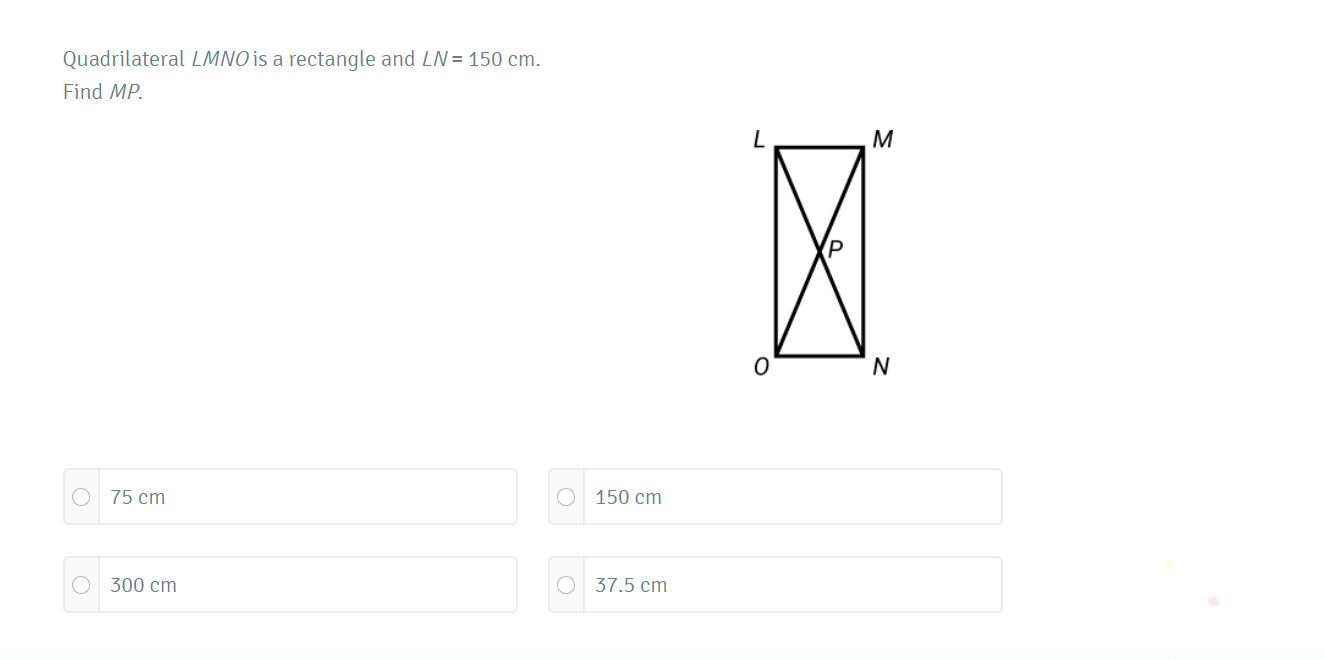This screenshot has height=660, width=1325.
Task: Click the question text about quadrilateral LMNO
Action: coord(300,58)
